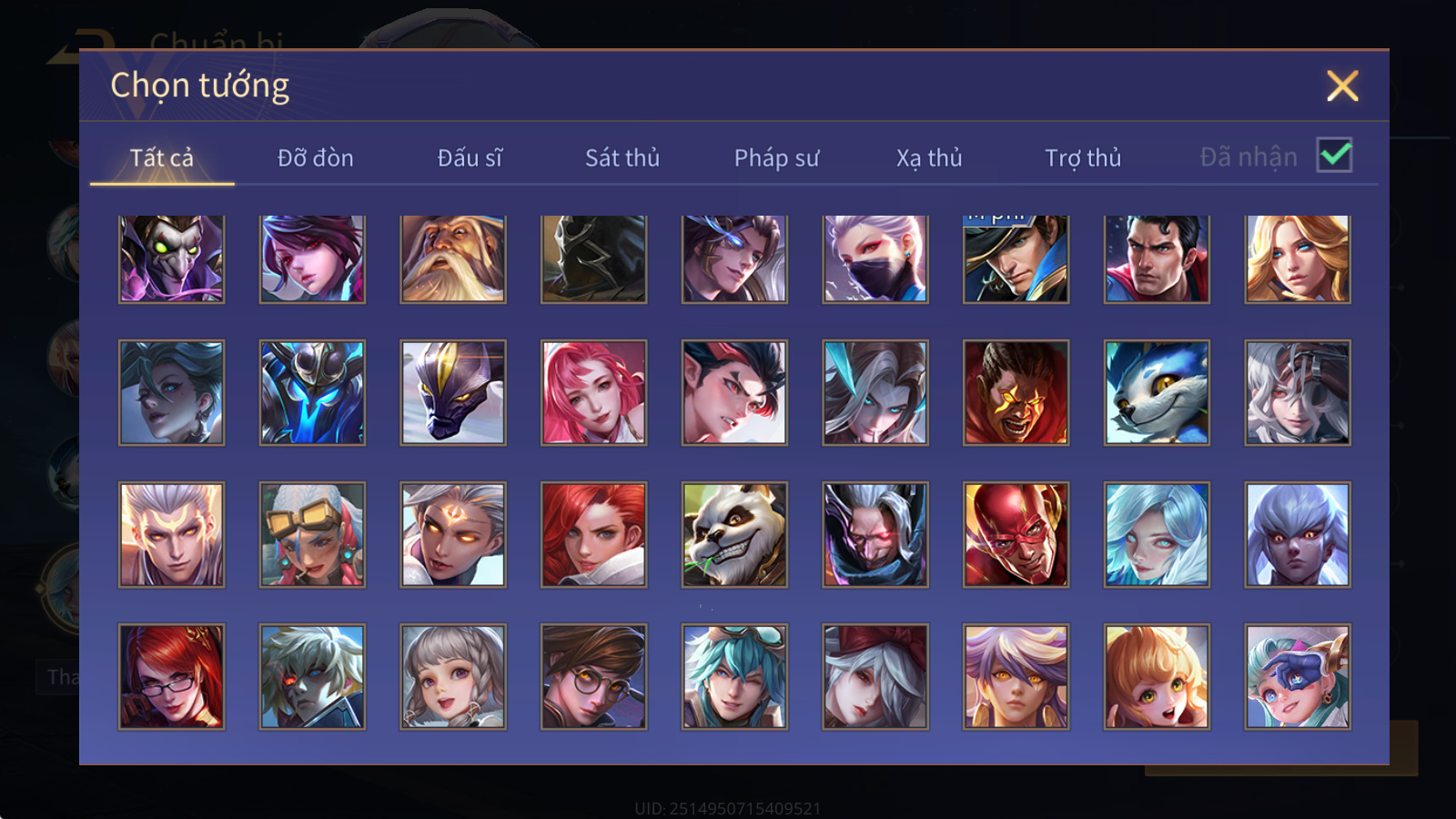The image size is (1456, 819).
Task: Choose the pink-haired girl hero portrait
Action: 594,392
